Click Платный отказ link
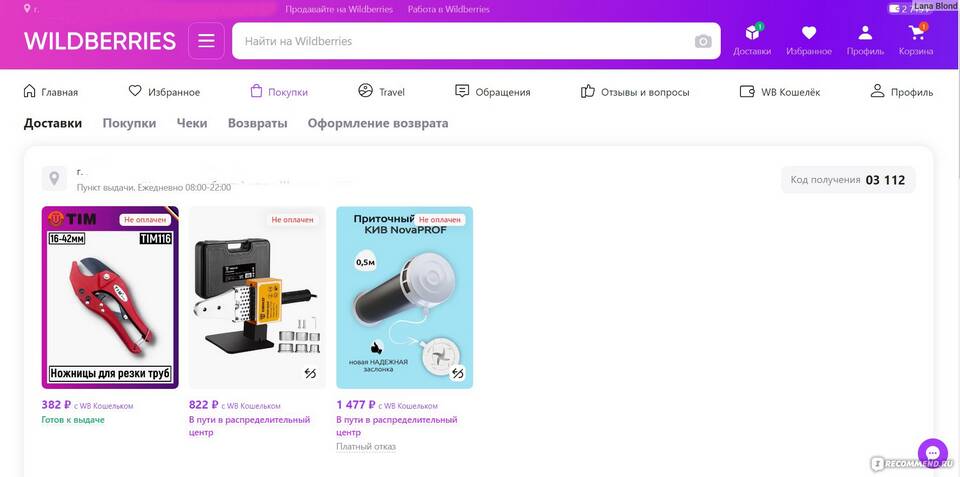Viewport: 960px width, 477px height. click(x=366, y=446)
